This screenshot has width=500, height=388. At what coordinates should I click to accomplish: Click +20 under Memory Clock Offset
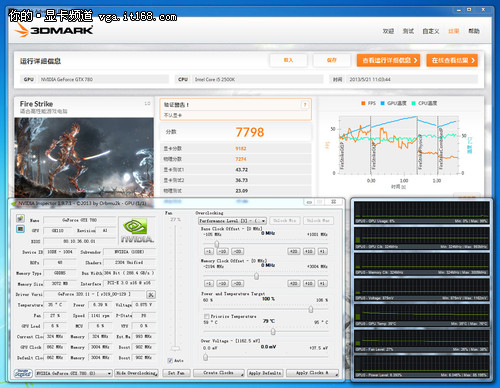(x=294, y=283)
